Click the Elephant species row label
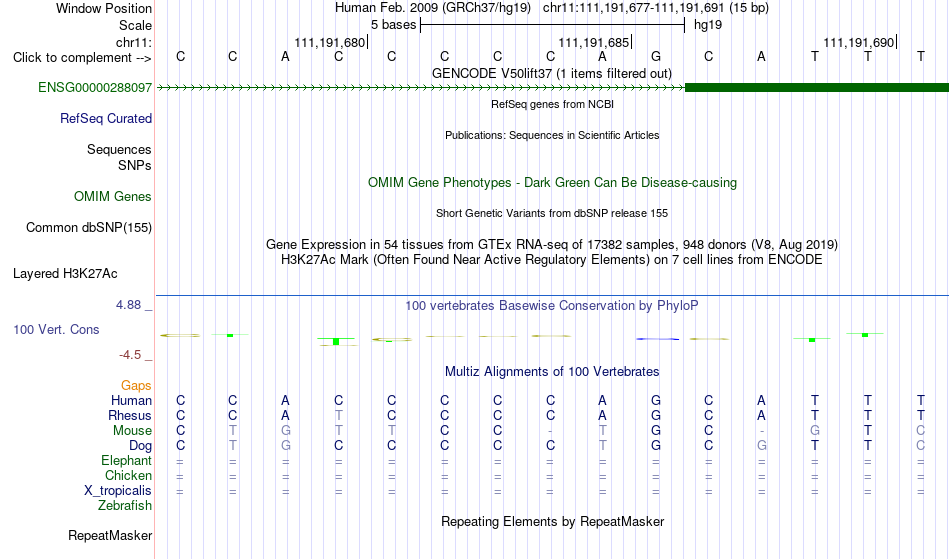This screenshot has width=950, height=559. [x=126, y=460]
